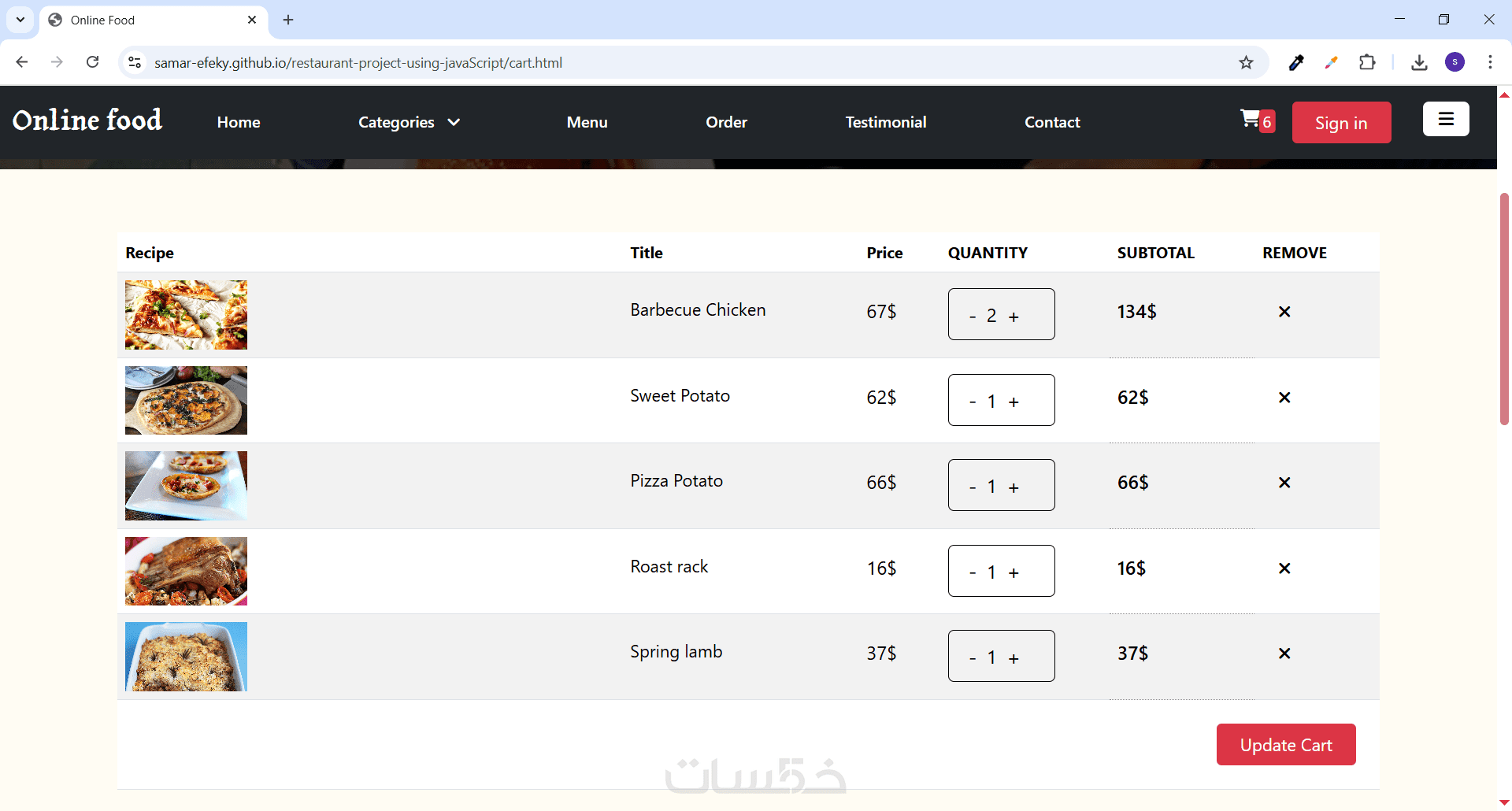
Task: Remove Spring lamb from cart
Action: point(1284,654)
